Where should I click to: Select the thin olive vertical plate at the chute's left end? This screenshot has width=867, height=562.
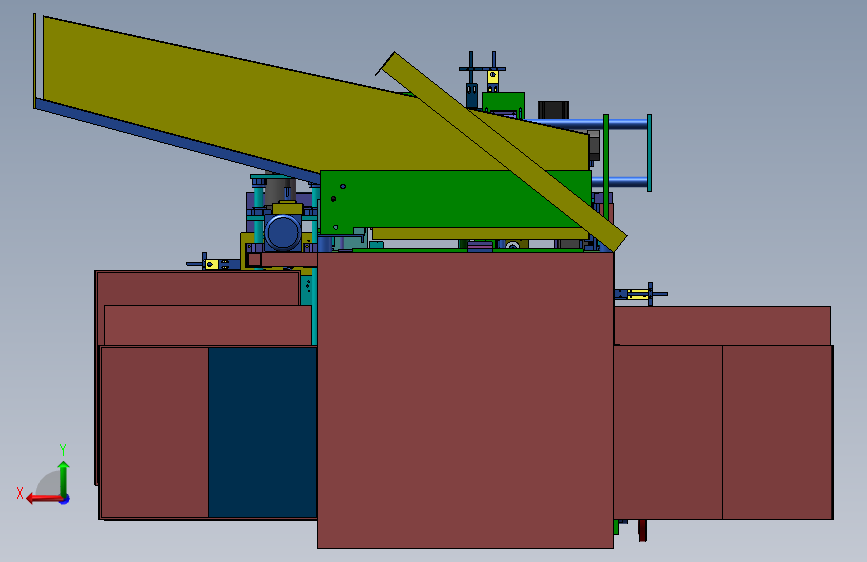[34, 61]
